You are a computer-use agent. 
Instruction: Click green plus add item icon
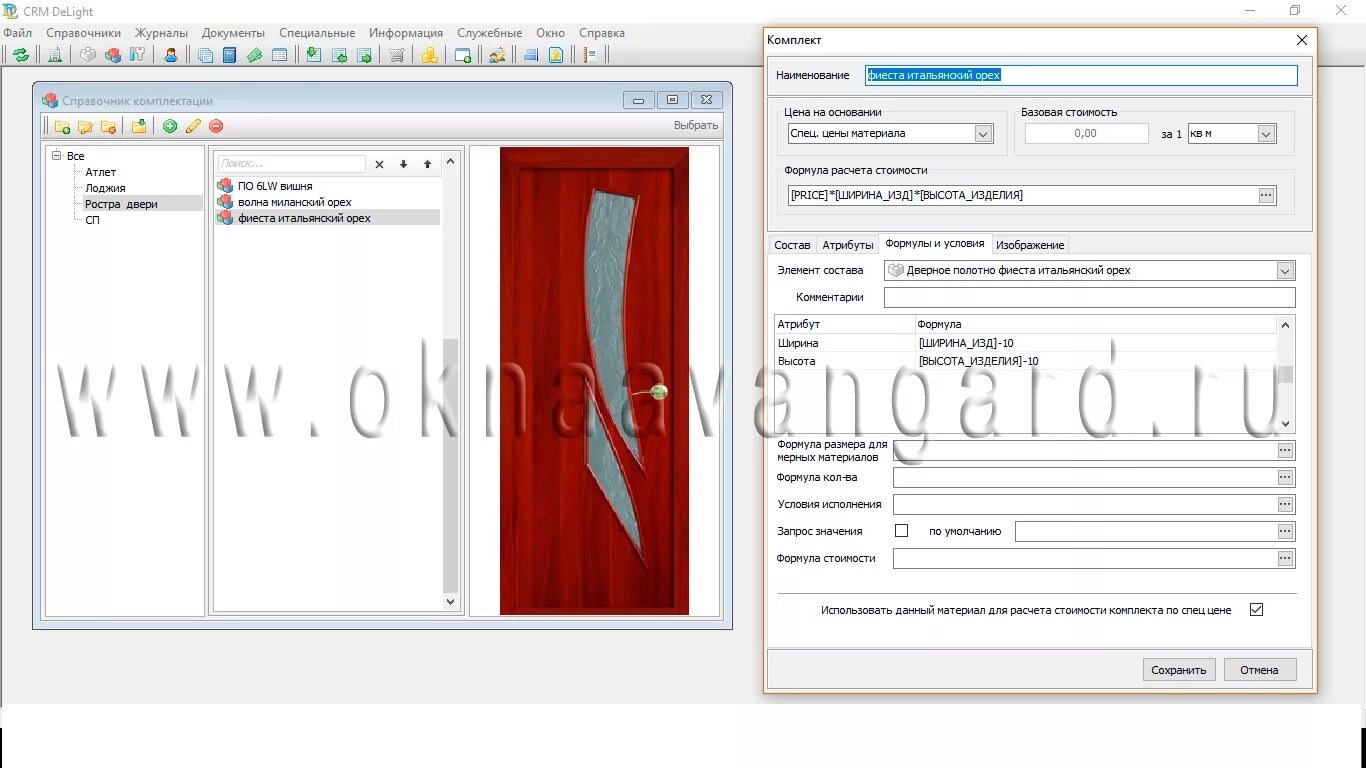click(170, 126)
